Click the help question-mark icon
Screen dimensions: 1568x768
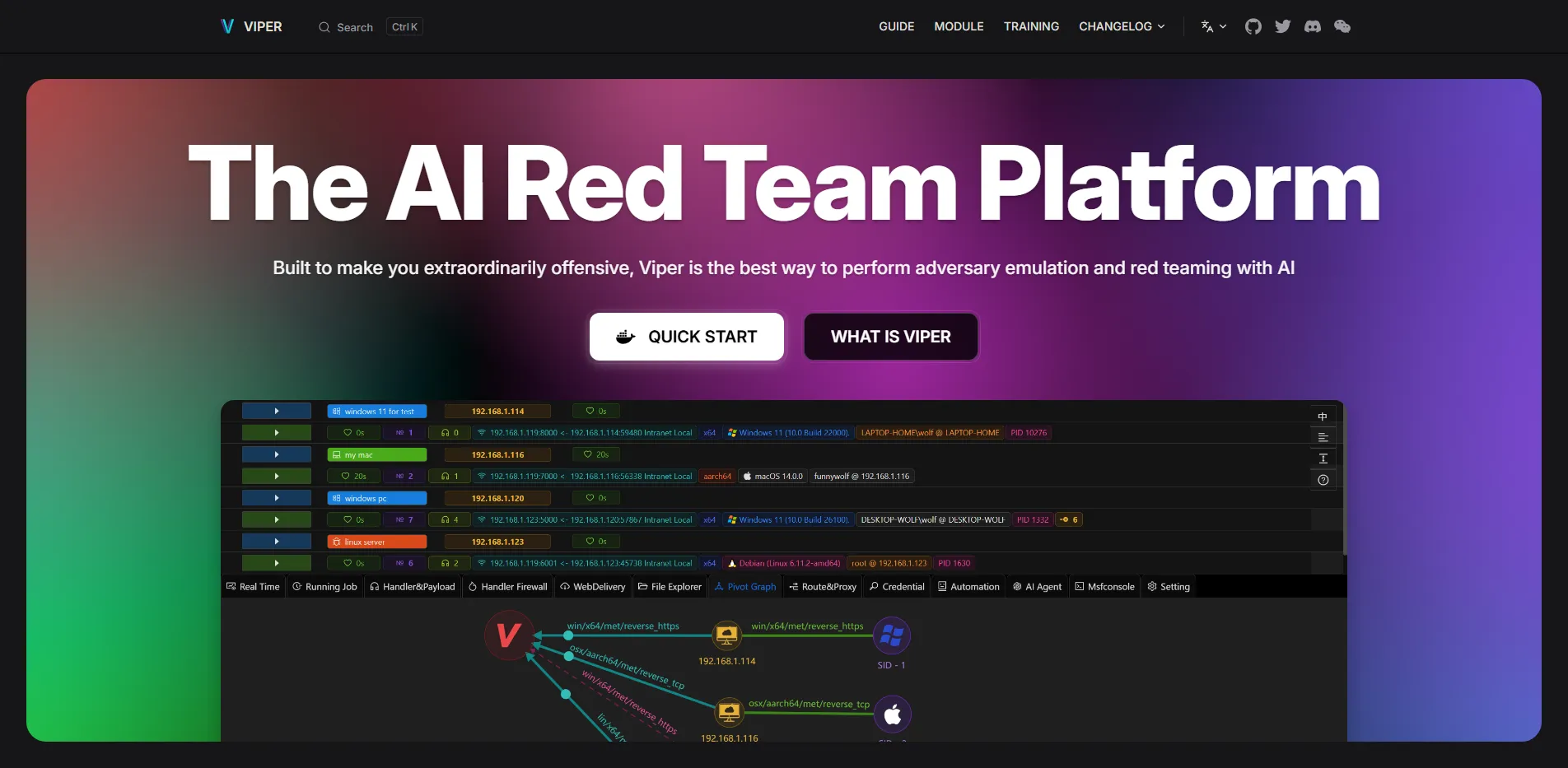[1323, 480]
